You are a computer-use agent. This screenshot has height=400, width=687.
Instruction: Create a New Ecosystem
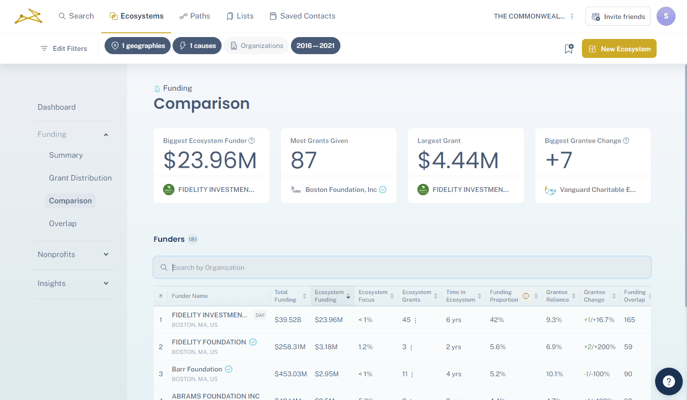(x=619, y=49)
